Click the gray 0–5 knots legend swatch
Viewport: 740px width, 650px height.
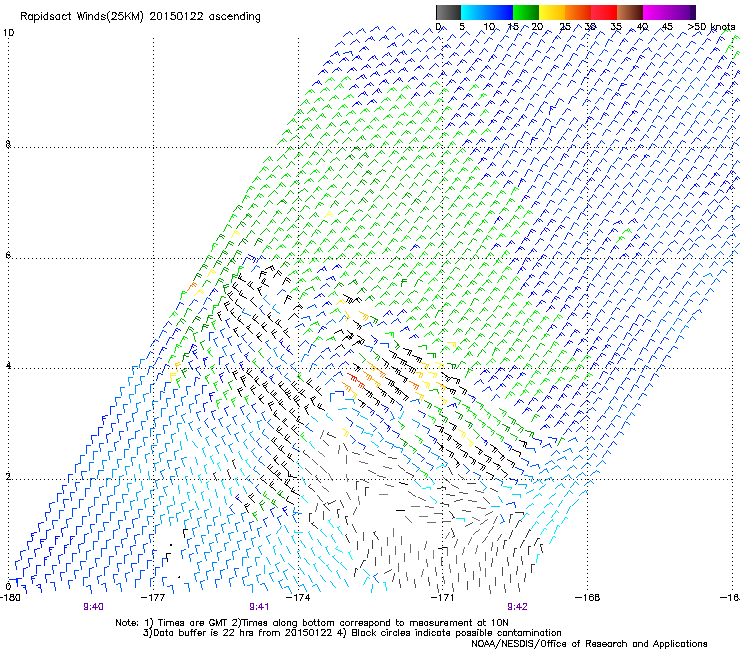[x=448, y=12]
